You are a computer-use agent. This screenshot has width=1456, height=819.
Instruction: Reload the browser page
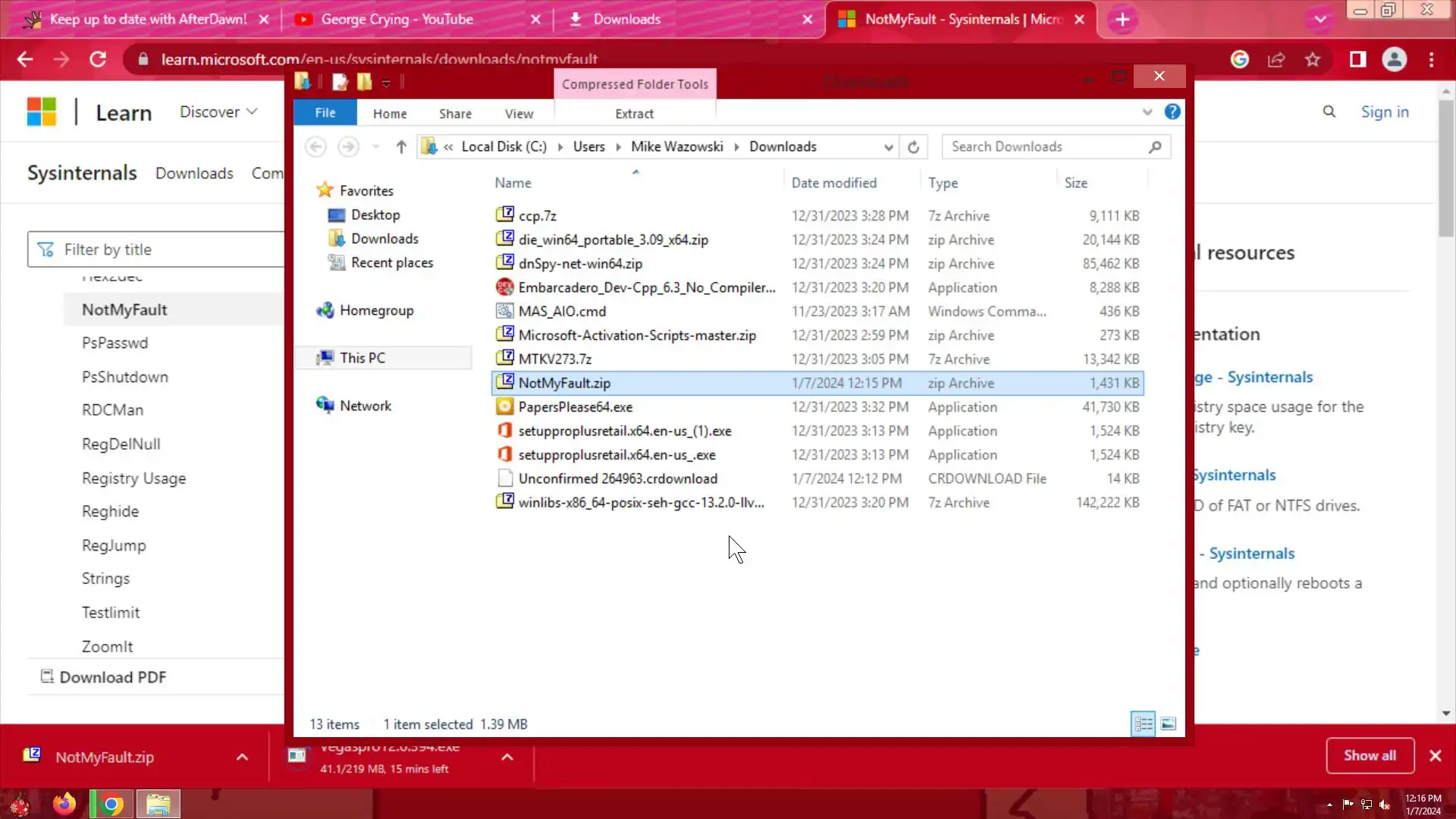pos(98,60)
